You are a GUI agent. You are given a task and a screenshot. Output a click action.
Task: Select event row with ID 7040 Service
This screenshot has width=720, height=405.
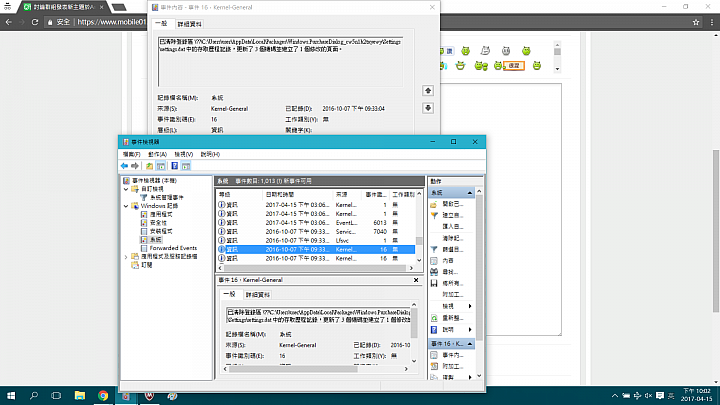316,231
